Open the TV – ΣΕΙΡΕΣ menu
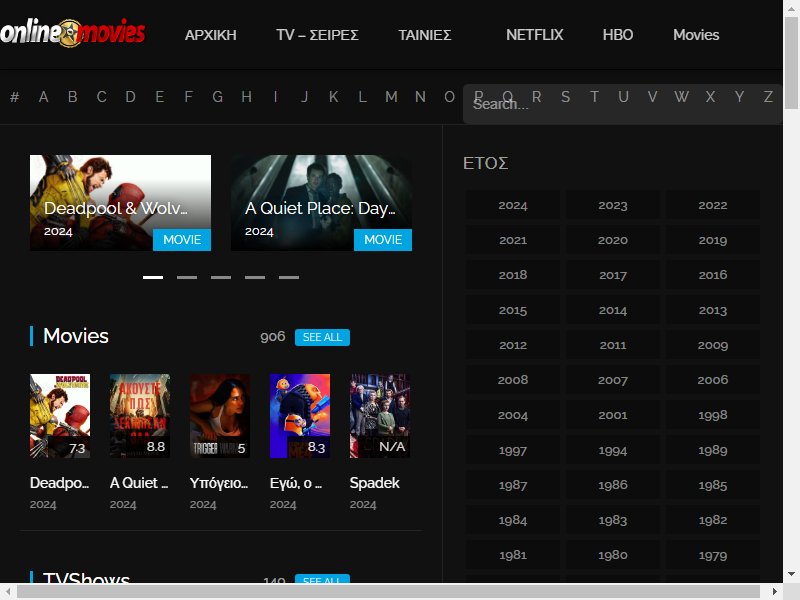The width and height of the screenshot is (800, 600). [x=317, y=35]
